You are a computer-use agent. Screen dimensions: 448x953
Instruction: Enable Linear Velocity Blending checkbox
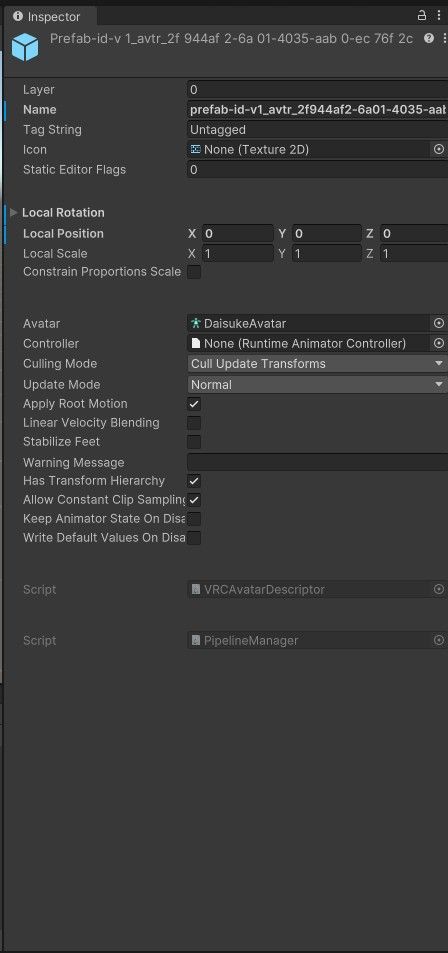tap(194, 423)
